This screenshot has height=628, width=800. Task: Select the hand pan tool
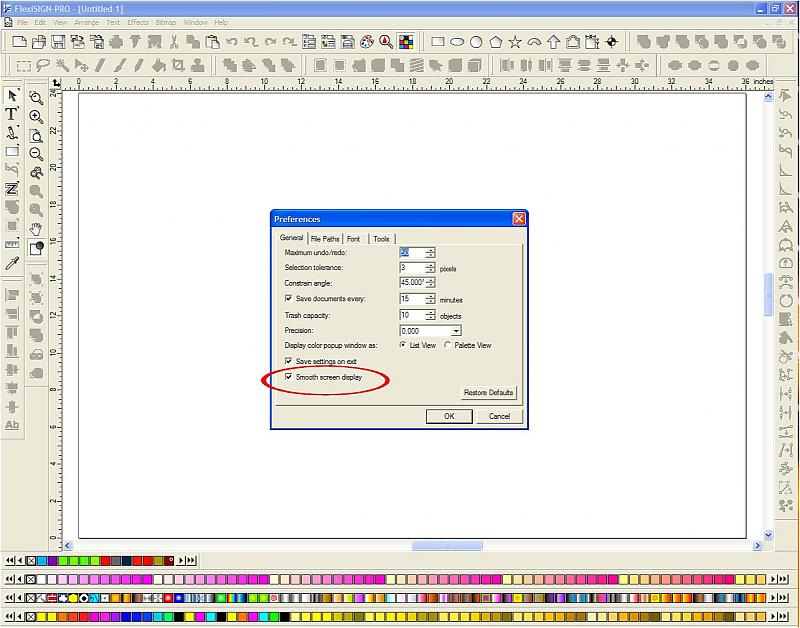coord(36,229)
